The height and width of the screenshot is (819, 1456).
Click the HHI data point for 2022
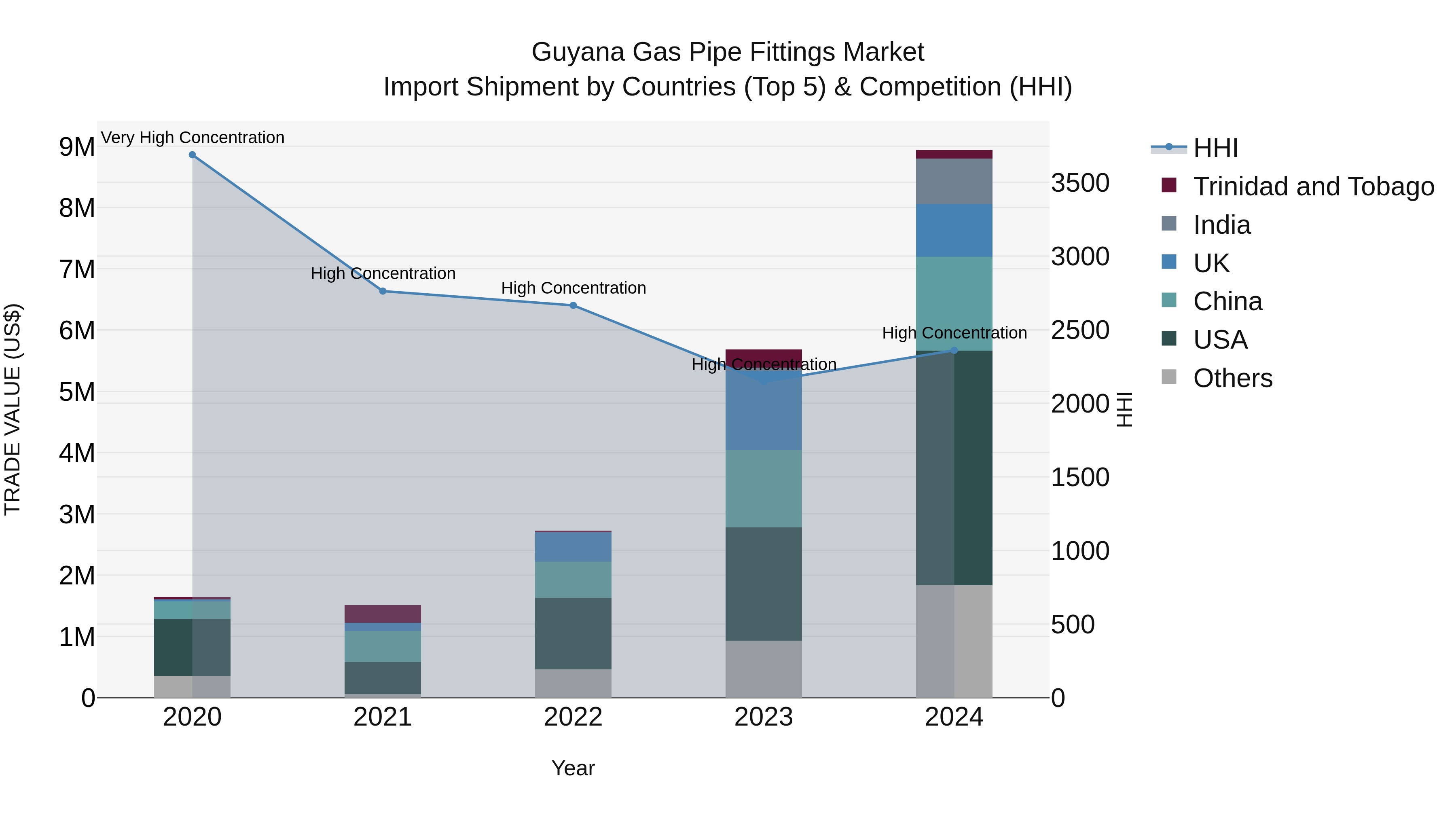(573, 305)
